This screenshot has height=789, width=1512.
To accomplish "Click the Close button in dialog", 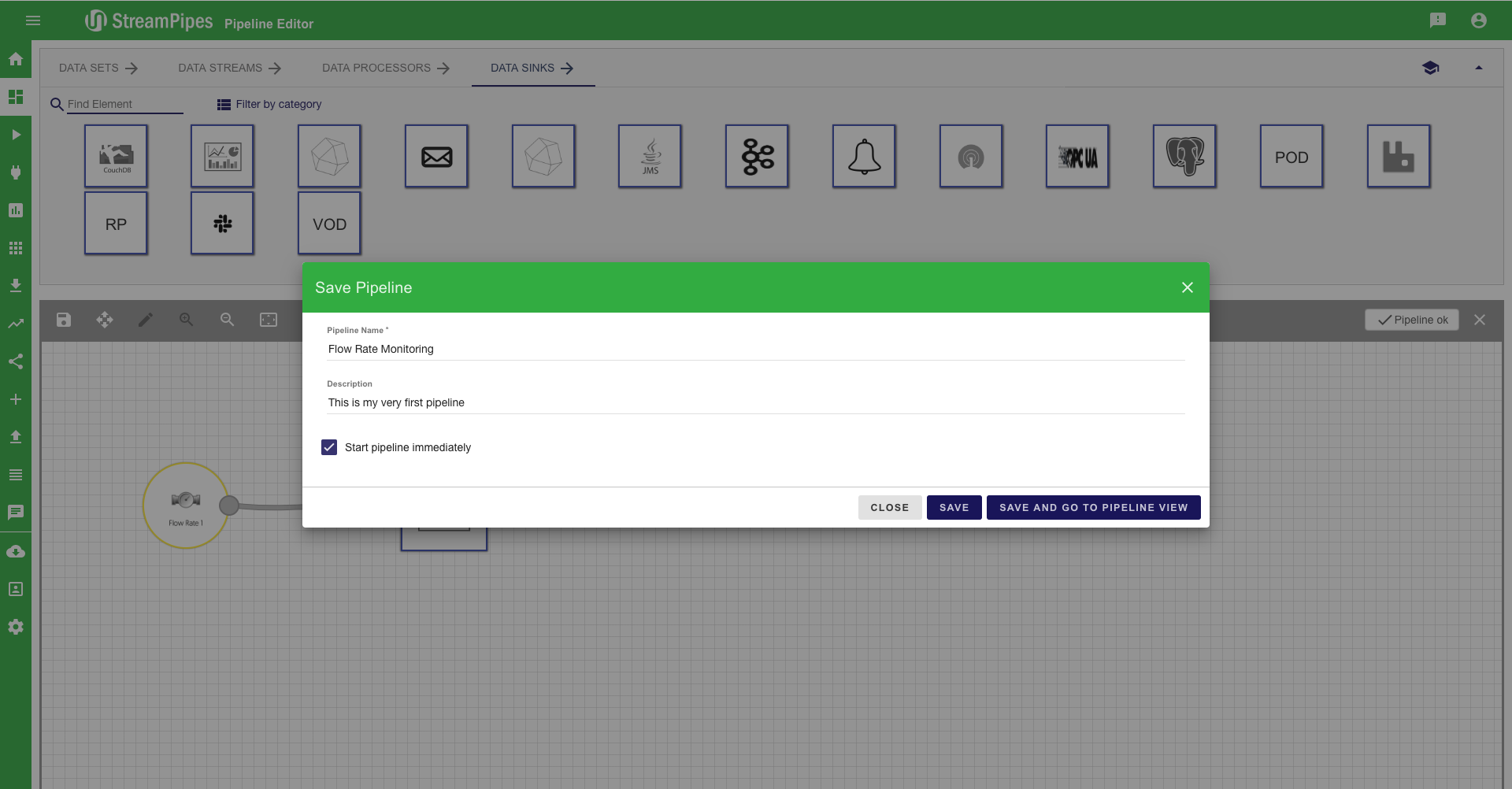I will pyautogui.click(x=889, y=508).
